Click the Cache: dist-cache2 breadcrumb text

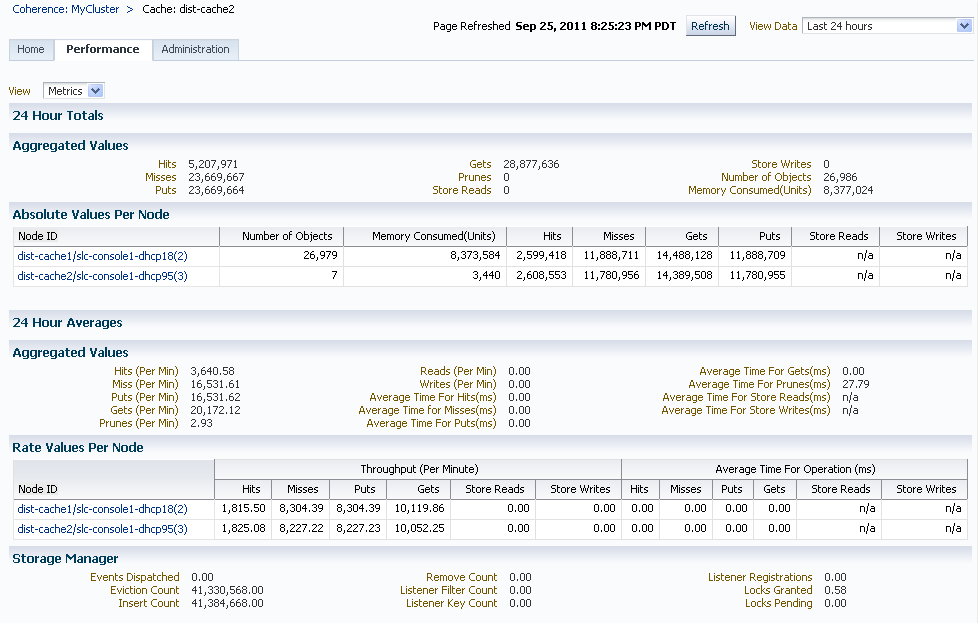[x=188, y=9]
